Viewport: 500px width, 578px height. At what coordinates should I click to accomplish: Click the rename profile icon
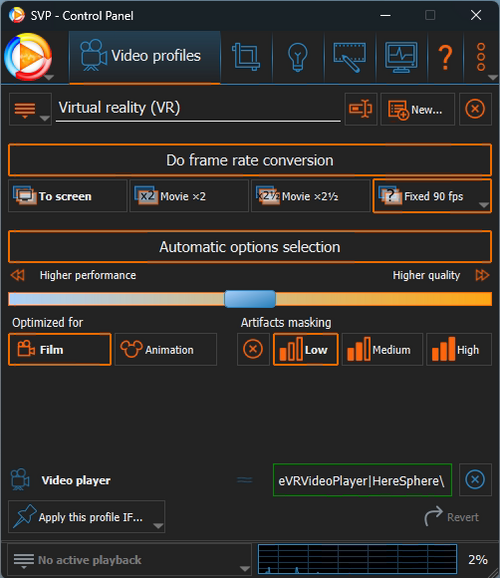(361, 109)
